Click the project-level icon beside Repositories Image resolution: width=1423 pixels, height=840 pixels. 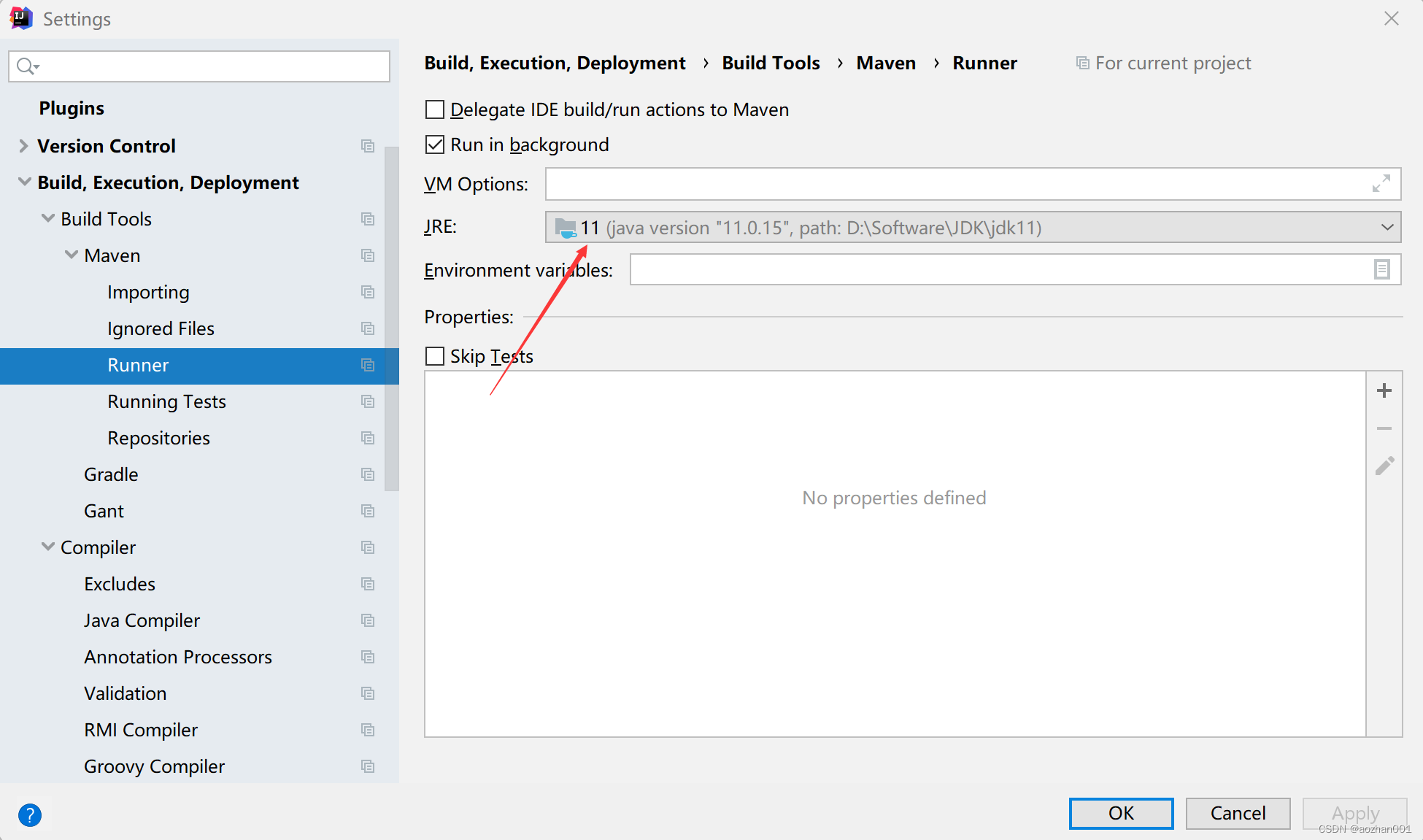[368, 438]
